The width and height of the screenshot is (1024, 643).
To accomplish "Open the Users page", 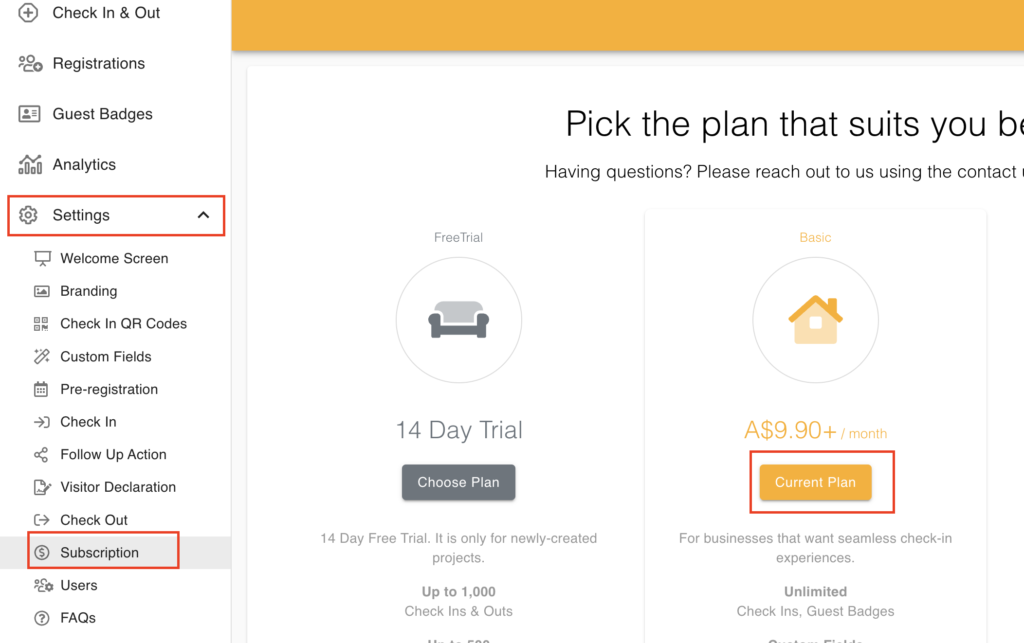I will click(78, 585).
